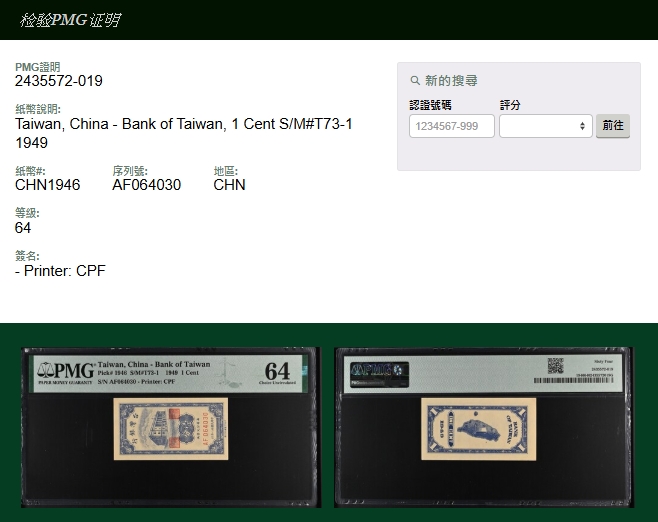Click the QR code on back holder
Image resolution: width=658 pixels, height=522 pixels.
pyautogui.click(x=556, y=367)
